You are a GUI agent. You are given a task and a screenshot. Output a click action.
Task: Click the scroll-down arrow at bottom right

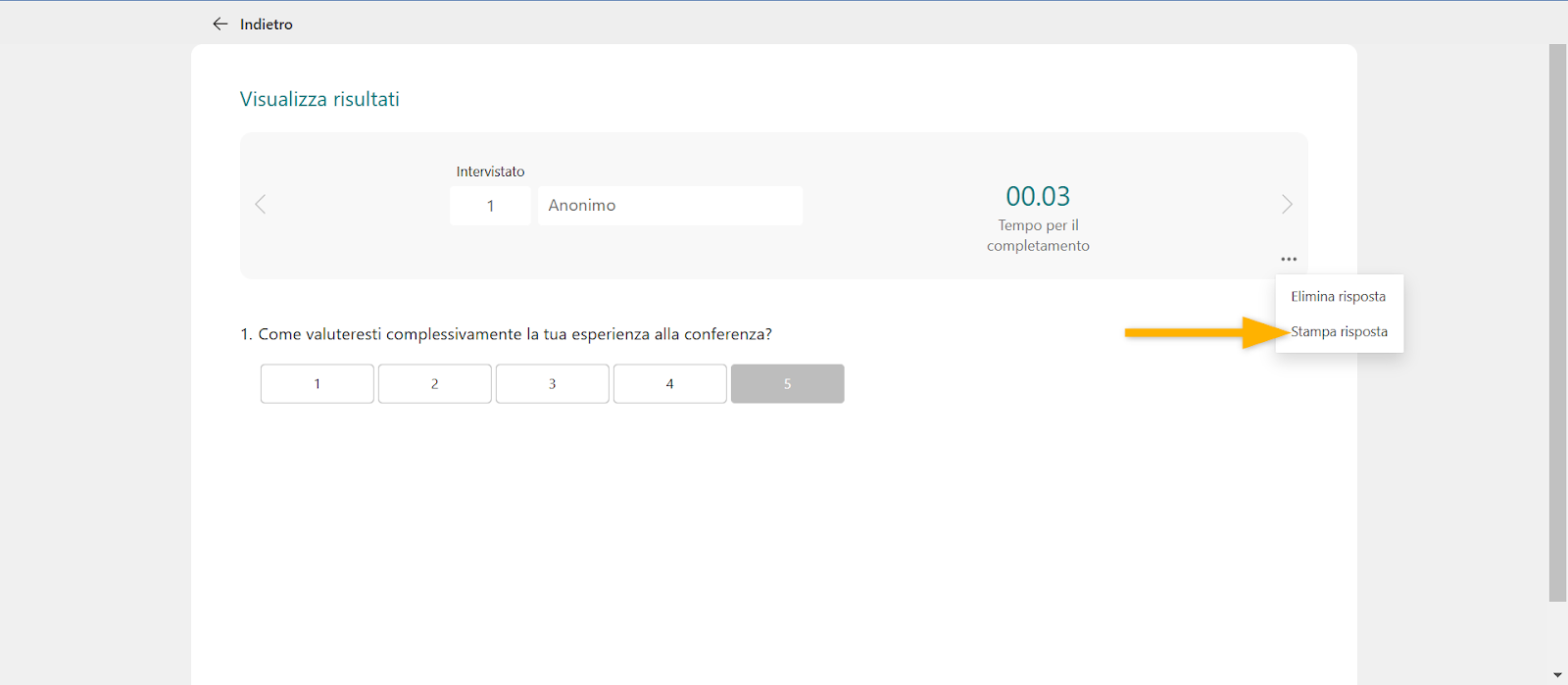[1557, 675]
